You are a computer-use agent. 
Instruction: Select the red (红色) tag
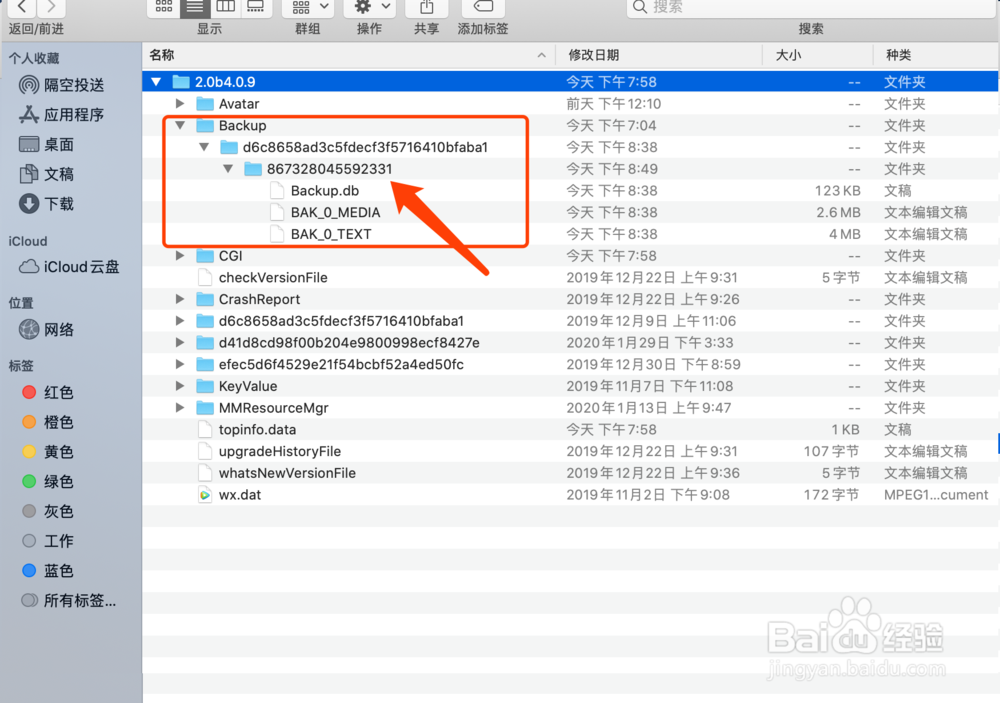(48, 392)
